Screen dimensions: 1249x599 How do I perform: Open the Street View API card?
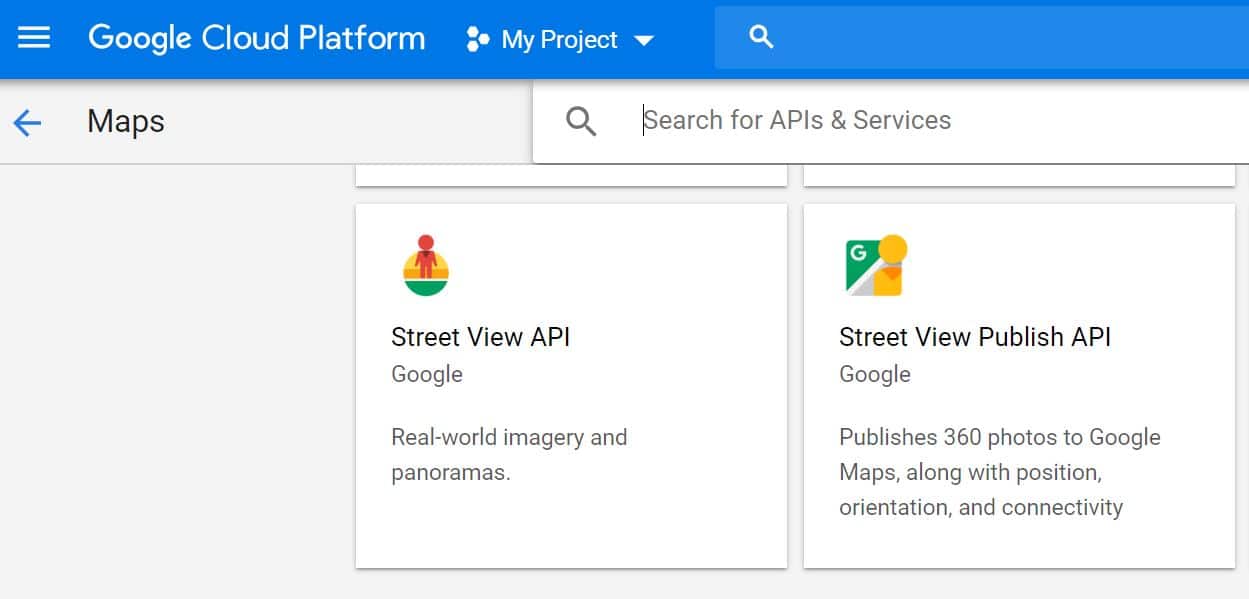571,385
